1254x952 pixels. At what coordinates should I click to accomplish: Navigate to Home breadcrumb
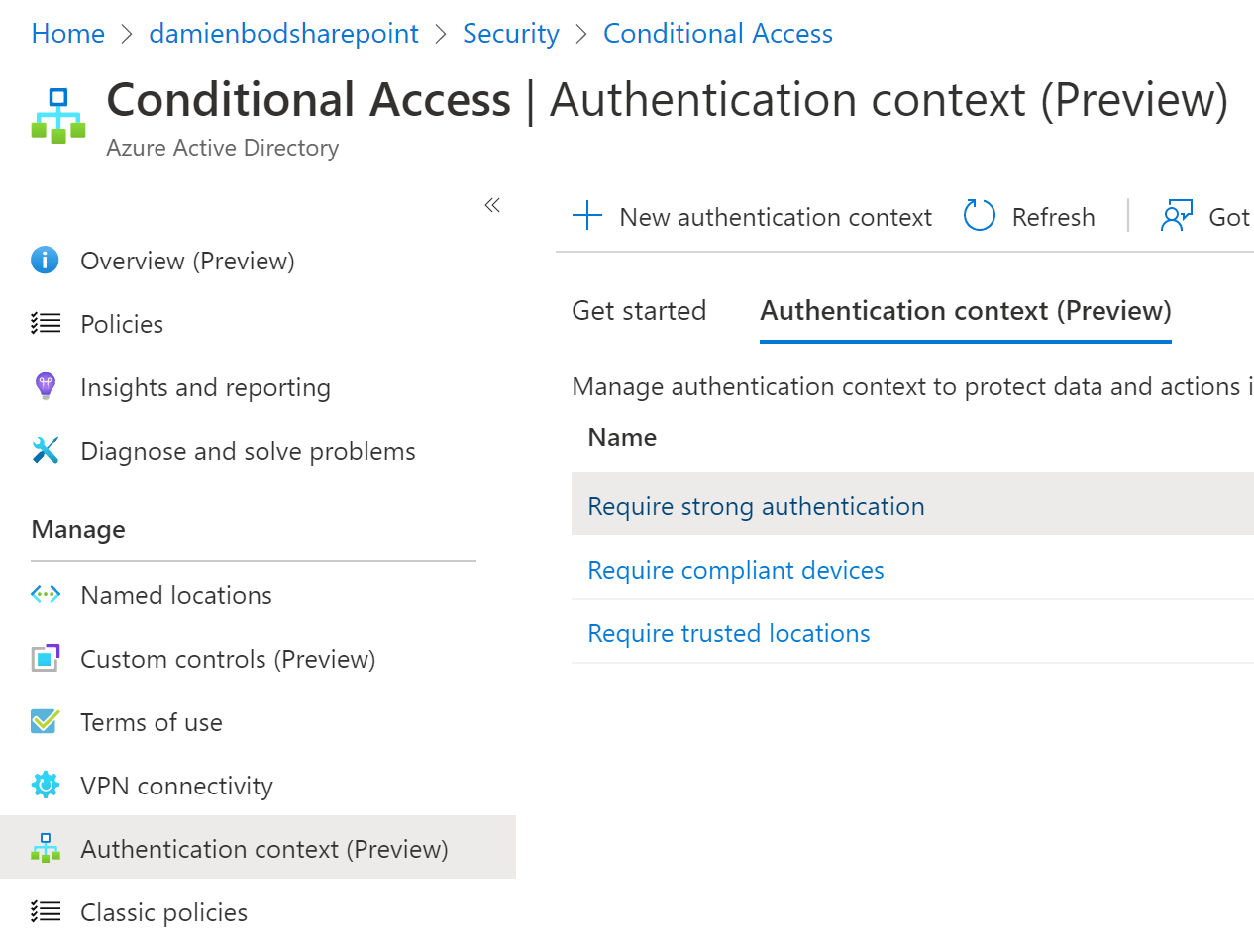[x=67, y=34]
